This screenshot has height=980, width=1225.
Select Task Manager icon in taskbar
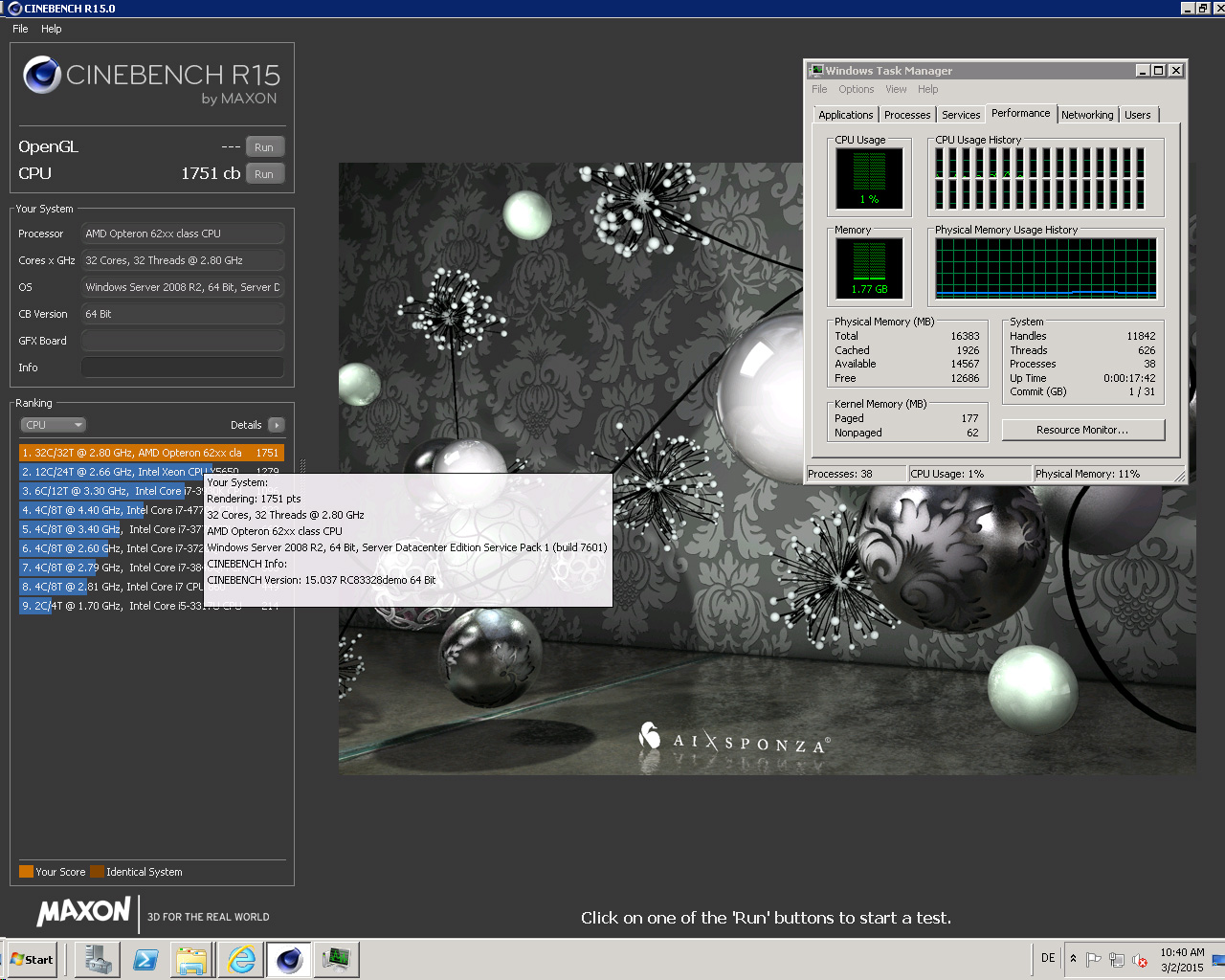(337, 959)
